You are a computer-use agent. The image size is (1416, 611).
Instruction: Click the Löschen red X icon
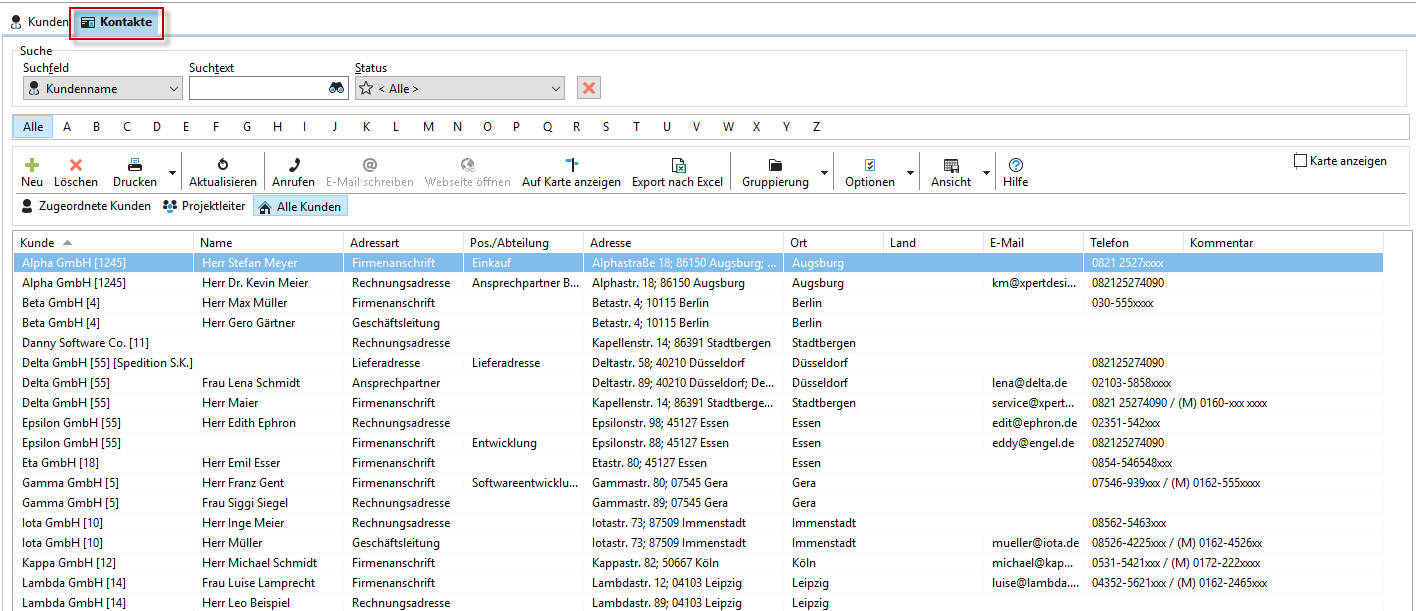pos(76,165)
